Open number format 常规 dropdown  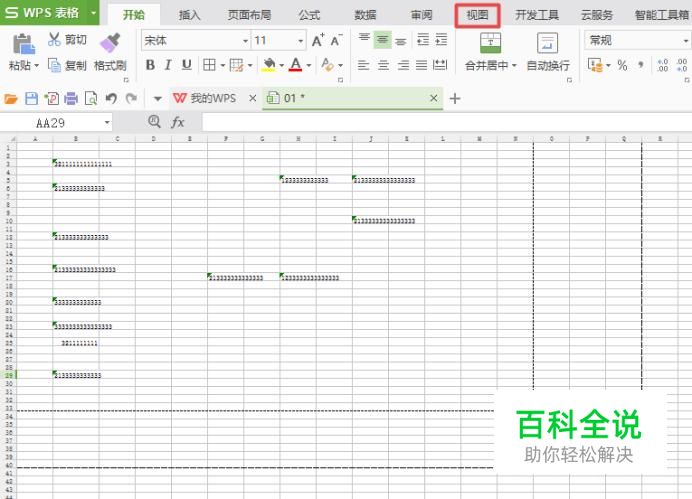tap(685, 41)
